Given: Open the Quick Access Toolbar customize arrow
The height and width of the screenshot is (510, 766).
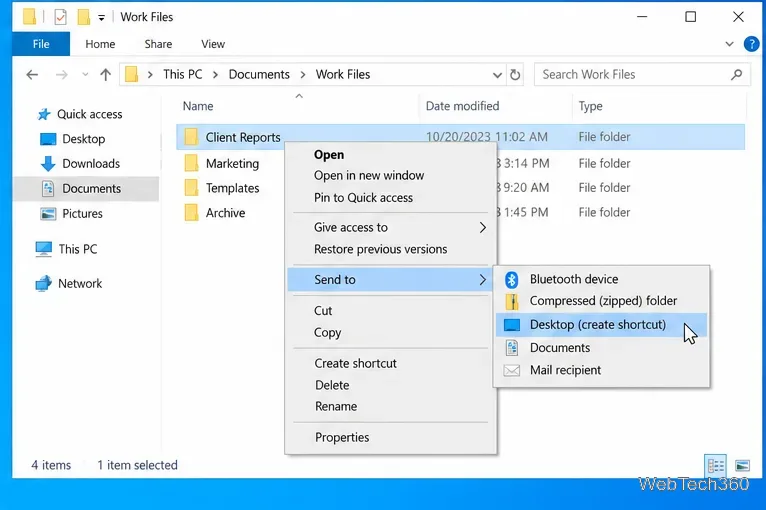Looking at the screenshot, I should [101, 18].
